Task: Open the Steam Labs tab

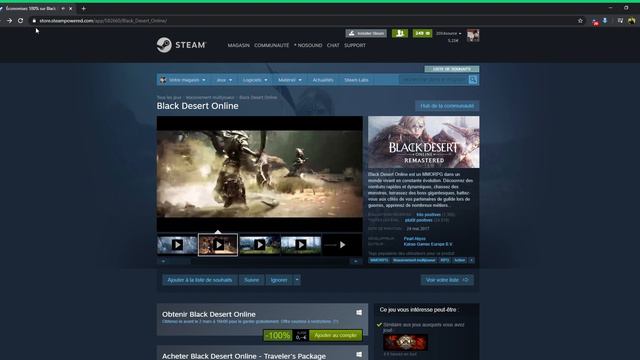Action: 356,80
